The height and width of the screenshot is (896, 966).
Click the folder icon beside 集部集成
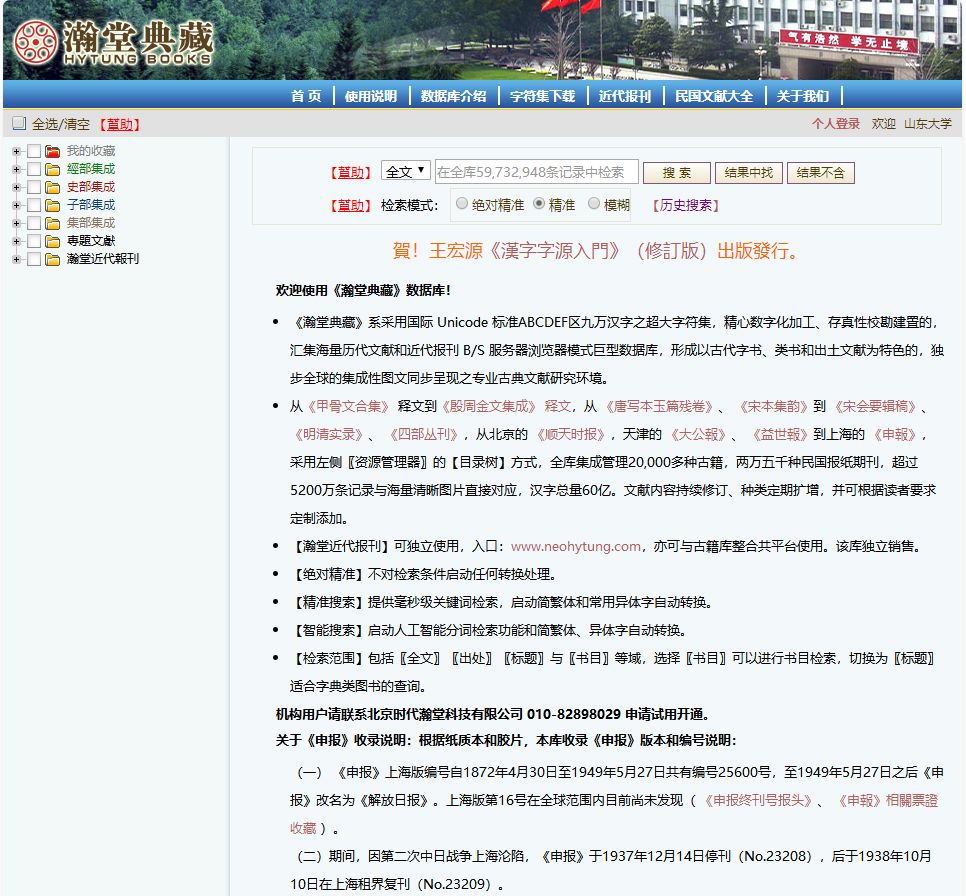tap(52, 223)
